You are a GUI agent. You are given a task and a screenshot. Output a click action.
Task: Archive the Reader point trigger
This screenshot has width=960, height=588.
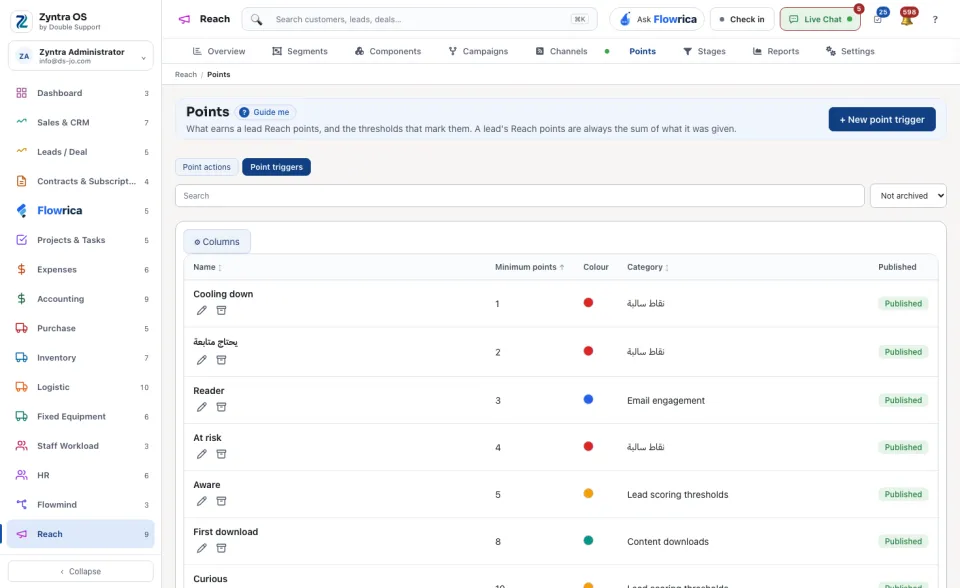click(221, 407)
